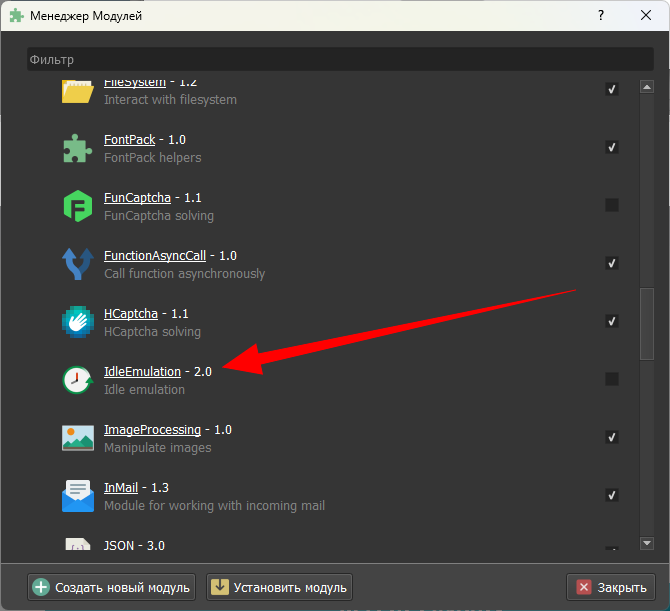Open the IdleEmulation module link
The height and width of the screenshot is (611, 670).
142,372
